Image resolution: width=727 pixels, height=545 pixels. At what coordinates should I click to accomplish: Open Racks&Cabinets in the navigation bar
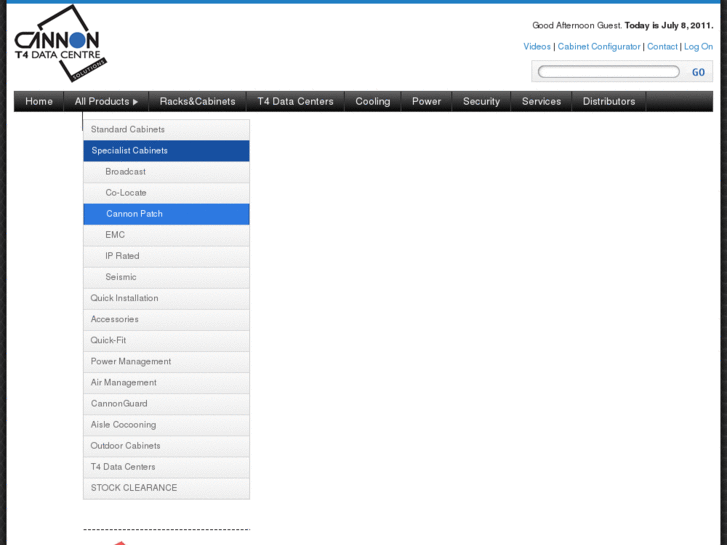(x=198, y=101)
